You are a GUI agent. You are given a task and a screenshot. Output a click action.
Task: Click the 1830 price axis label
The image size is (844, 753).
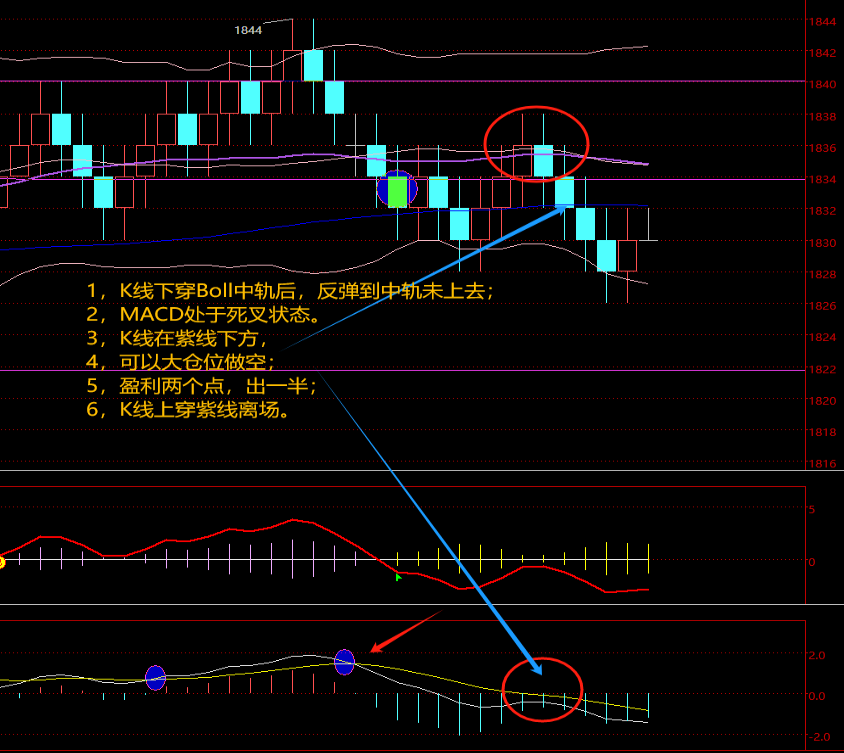click(822, 243)
